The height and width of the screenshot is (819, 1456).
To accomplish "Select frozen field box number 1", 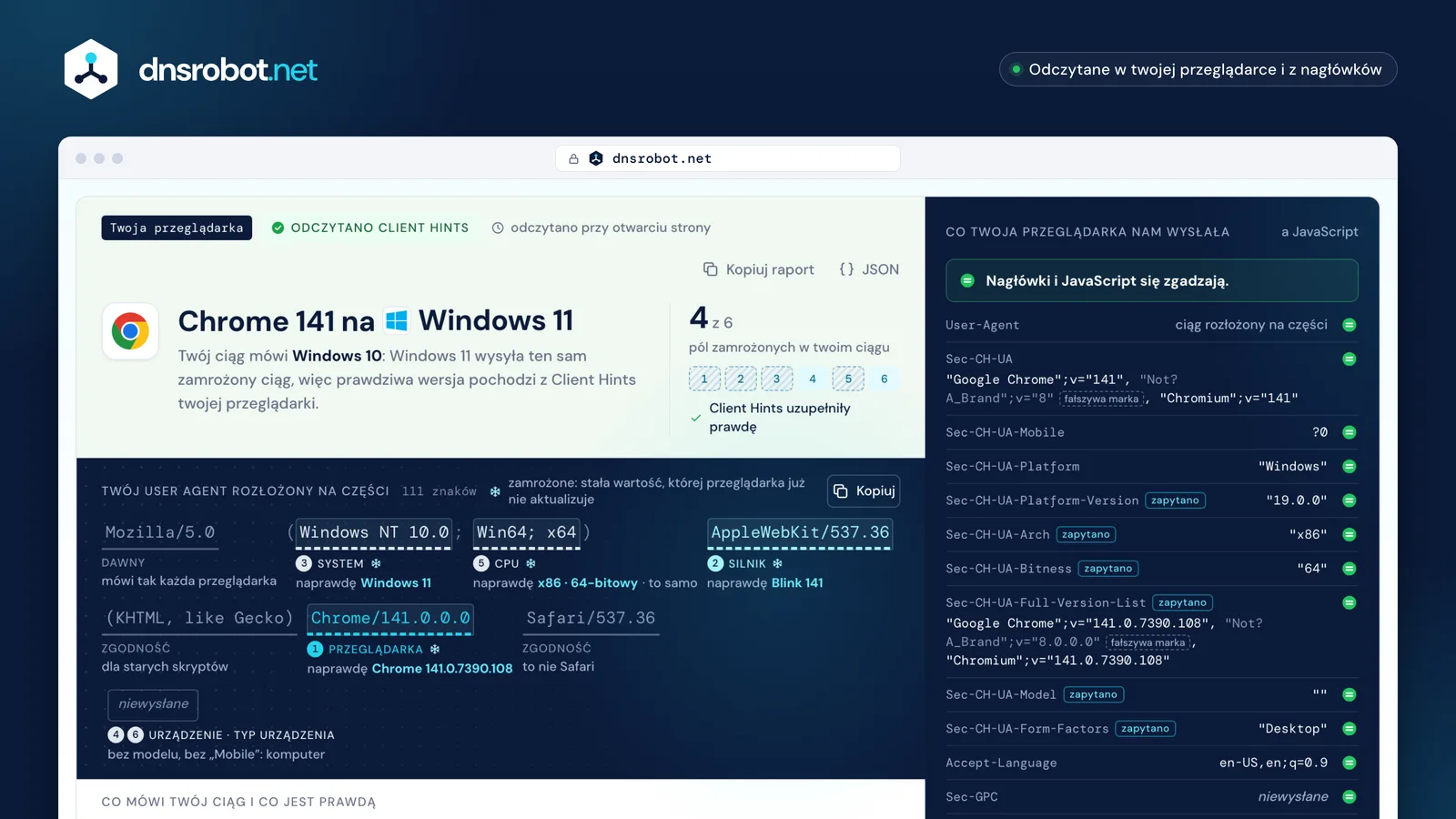I will pos(704,379).
